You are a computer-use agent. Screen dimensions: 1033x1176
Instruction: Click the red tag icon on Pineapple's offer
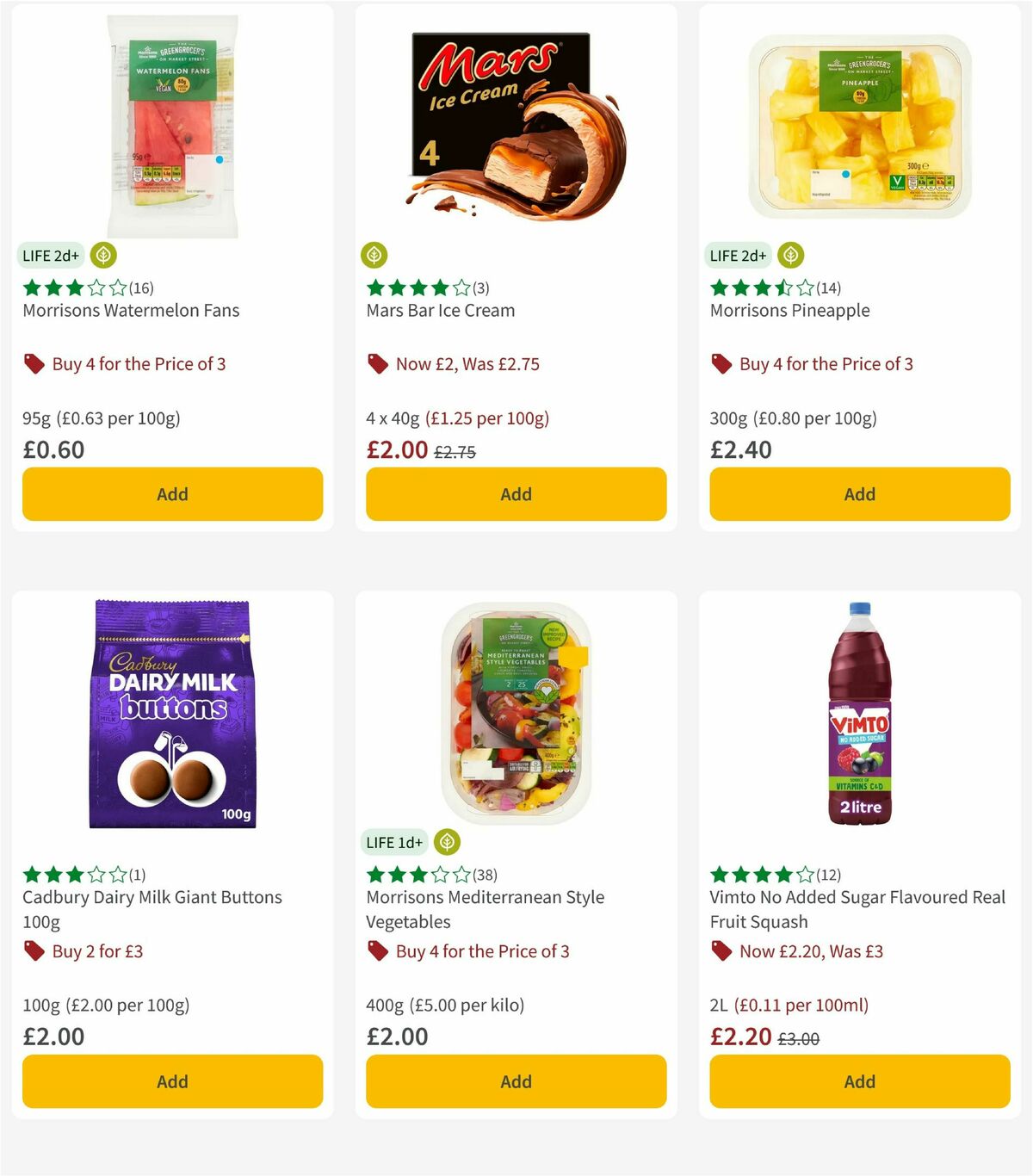(x=721, y=364)
